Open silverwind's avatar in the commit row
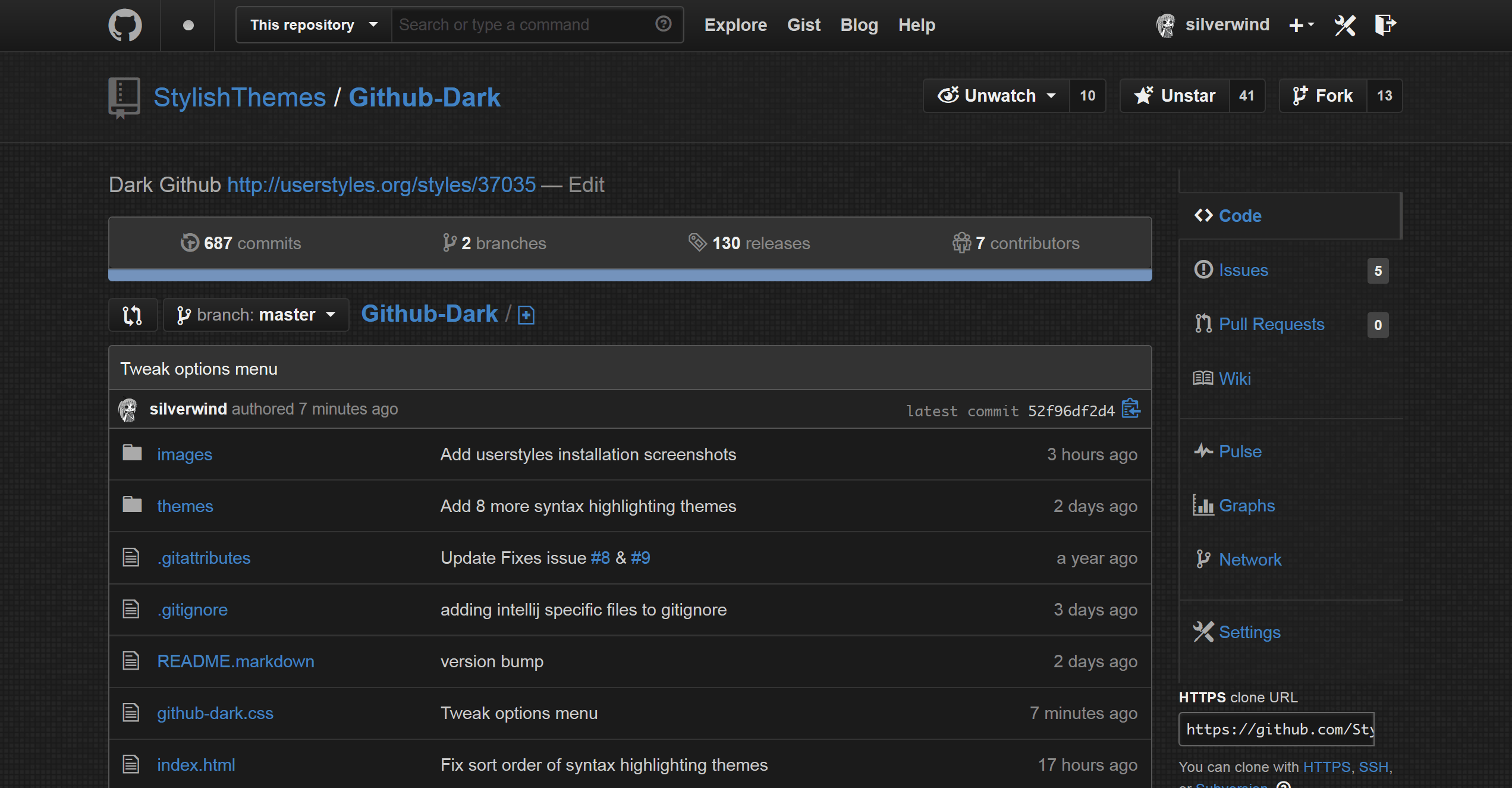 point(128,409)
